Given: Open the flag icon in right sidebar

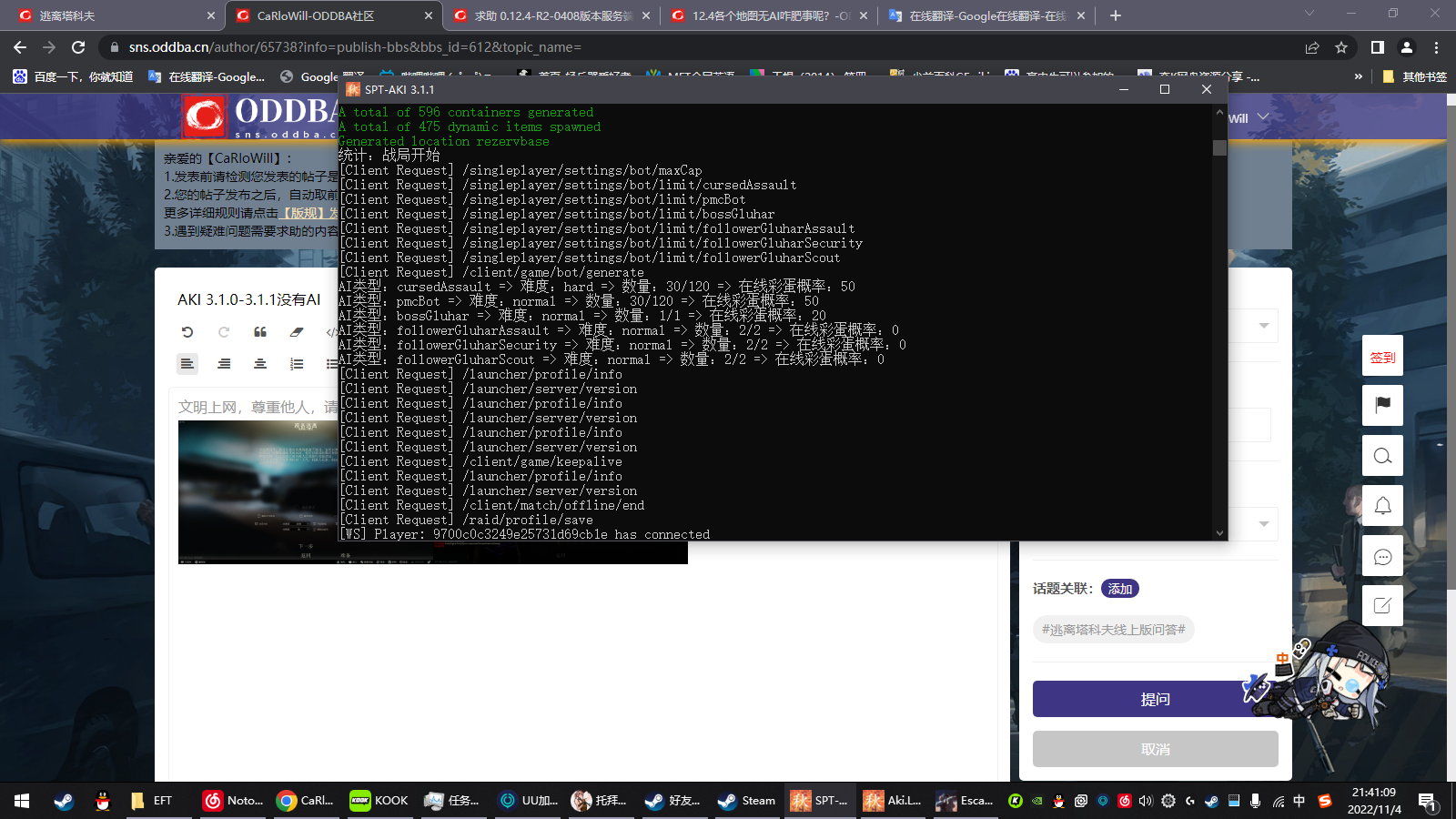Looking at the screenshot, I should [x=1382, y=405].
